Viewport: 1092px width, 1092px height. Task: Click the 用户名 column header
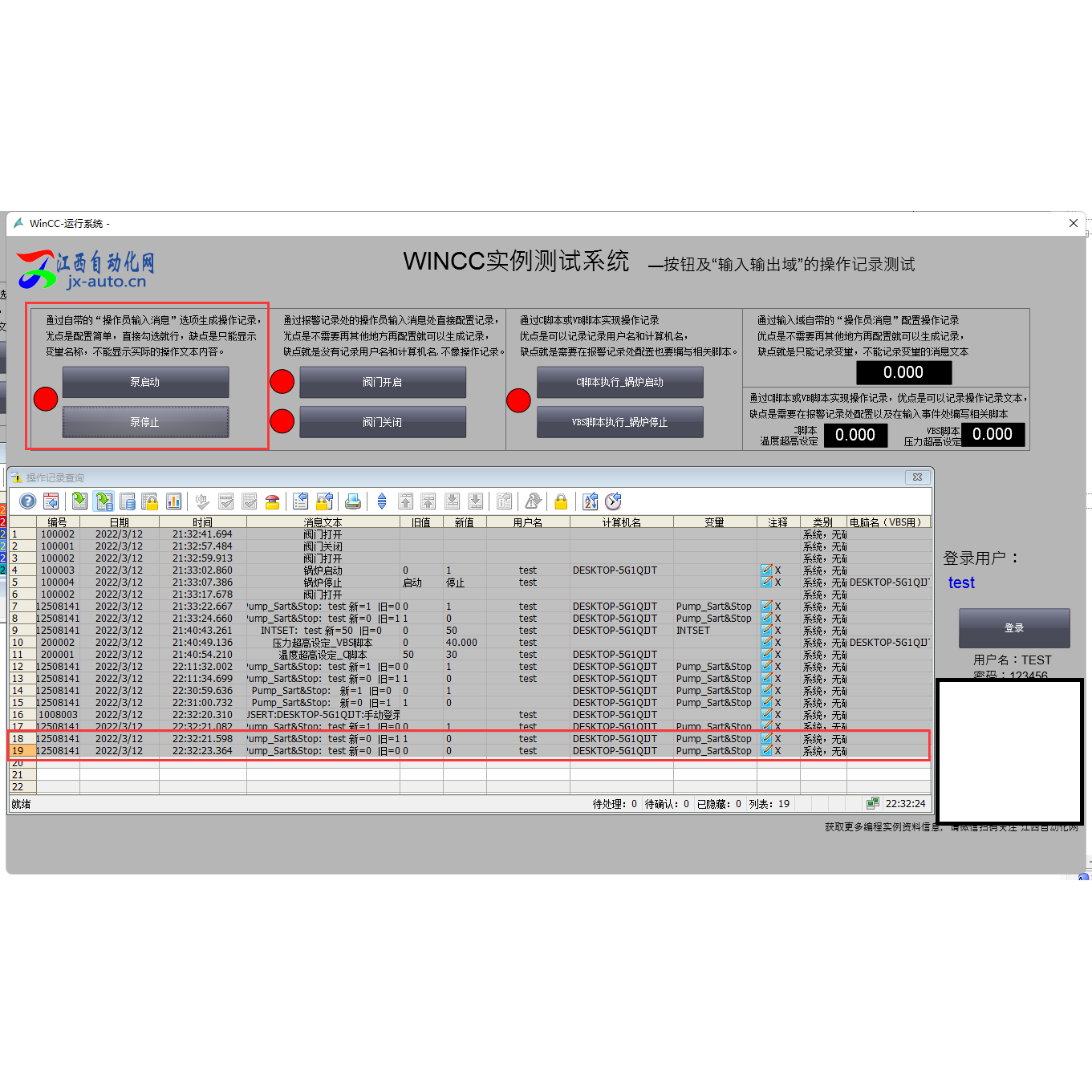(x=528, y=522)
